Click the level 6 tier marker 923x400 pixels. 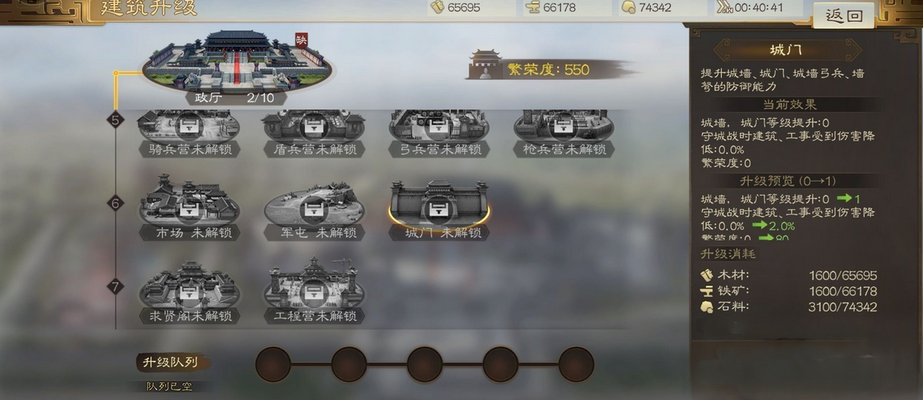115,204
